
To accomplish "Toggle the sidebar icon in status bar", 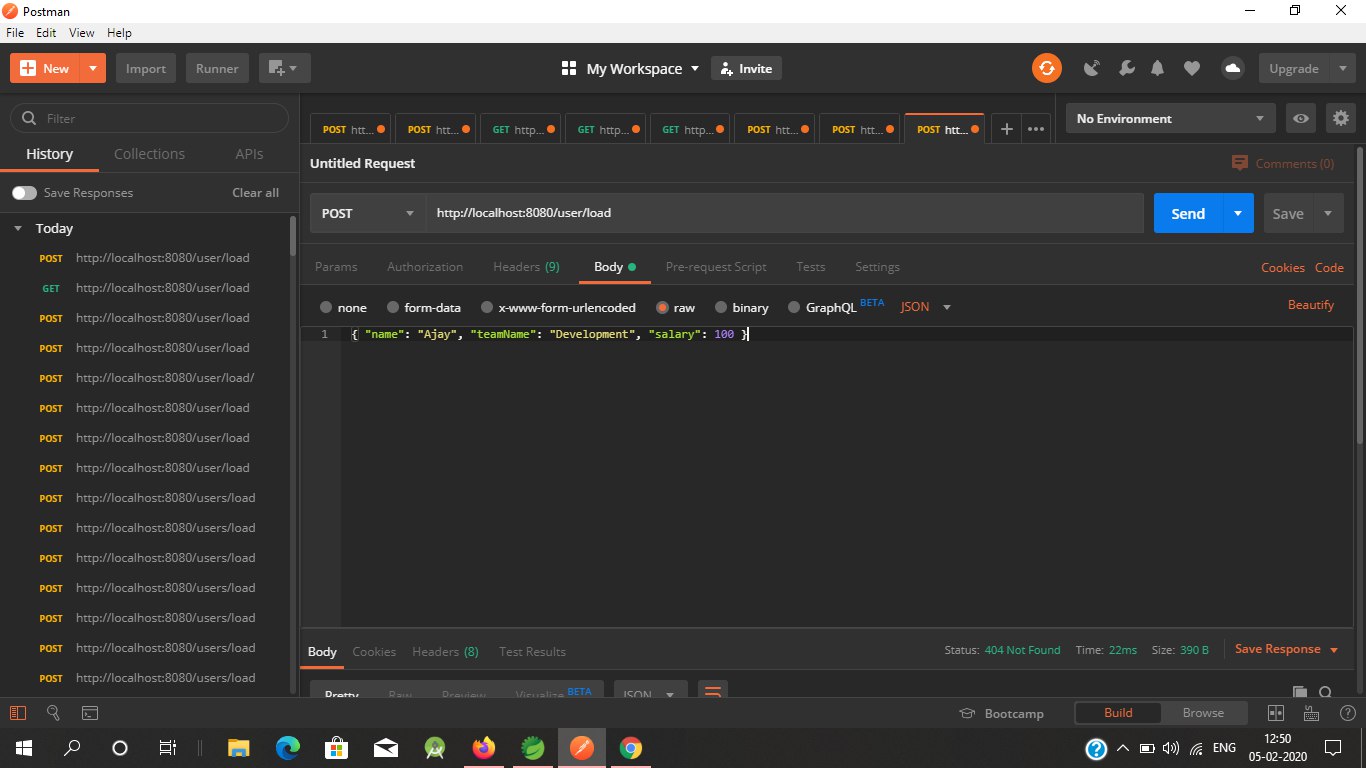I will coord(18,713).
